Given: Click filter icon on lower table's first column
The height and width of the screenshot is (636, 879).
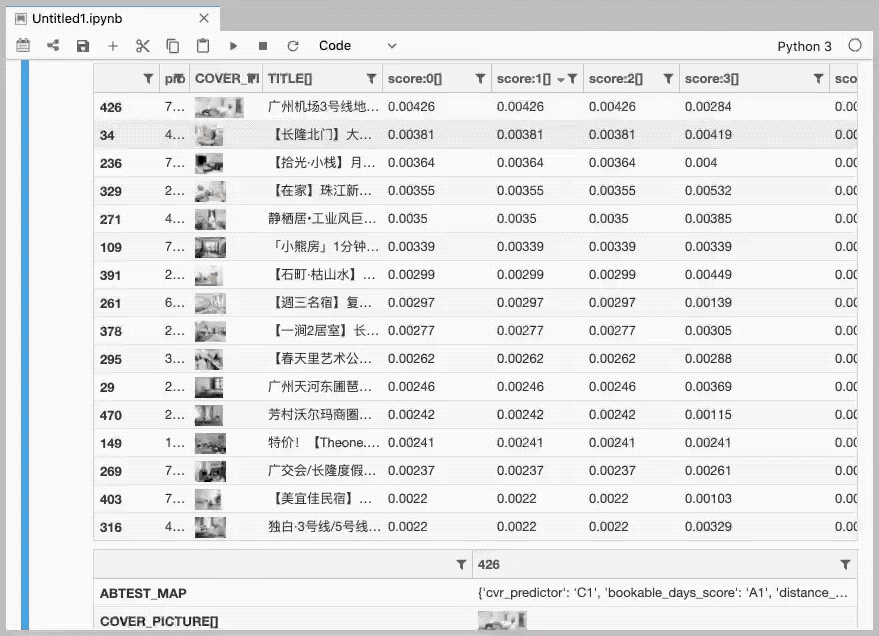Looking at the screenshot, I should pos(461,565).
